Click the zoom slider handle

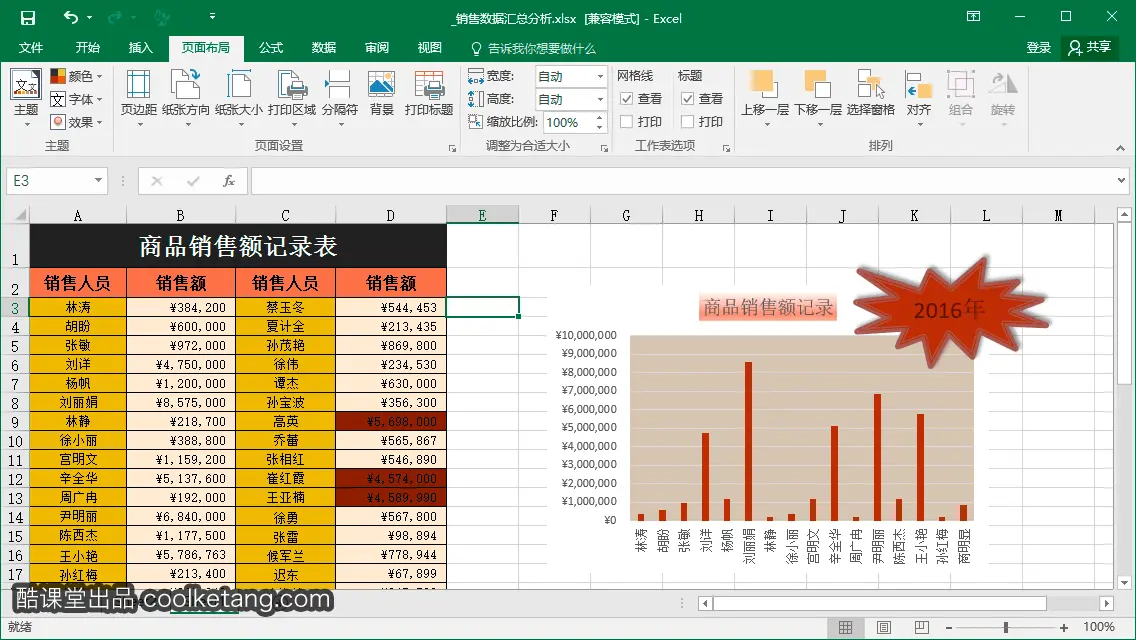(x=1006, y=628)
